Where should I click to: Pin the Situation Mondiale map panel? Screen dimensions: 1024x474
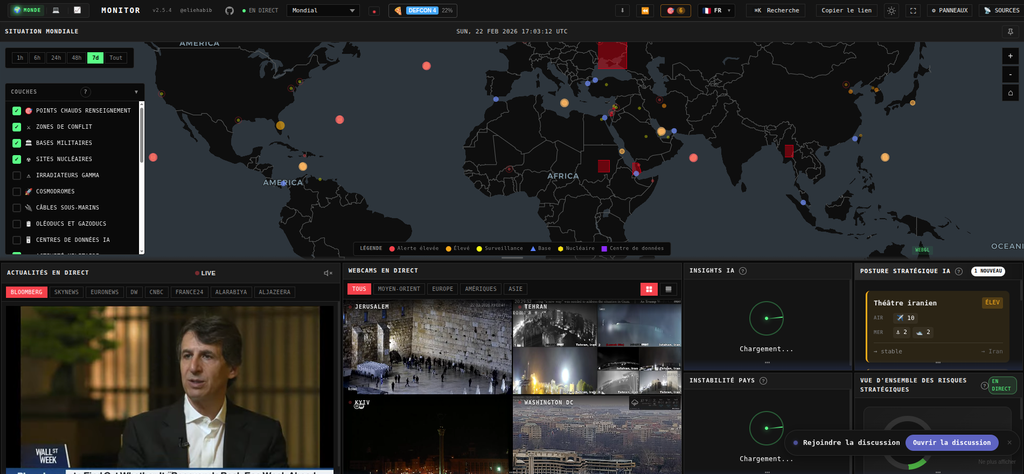point(1010,31)
